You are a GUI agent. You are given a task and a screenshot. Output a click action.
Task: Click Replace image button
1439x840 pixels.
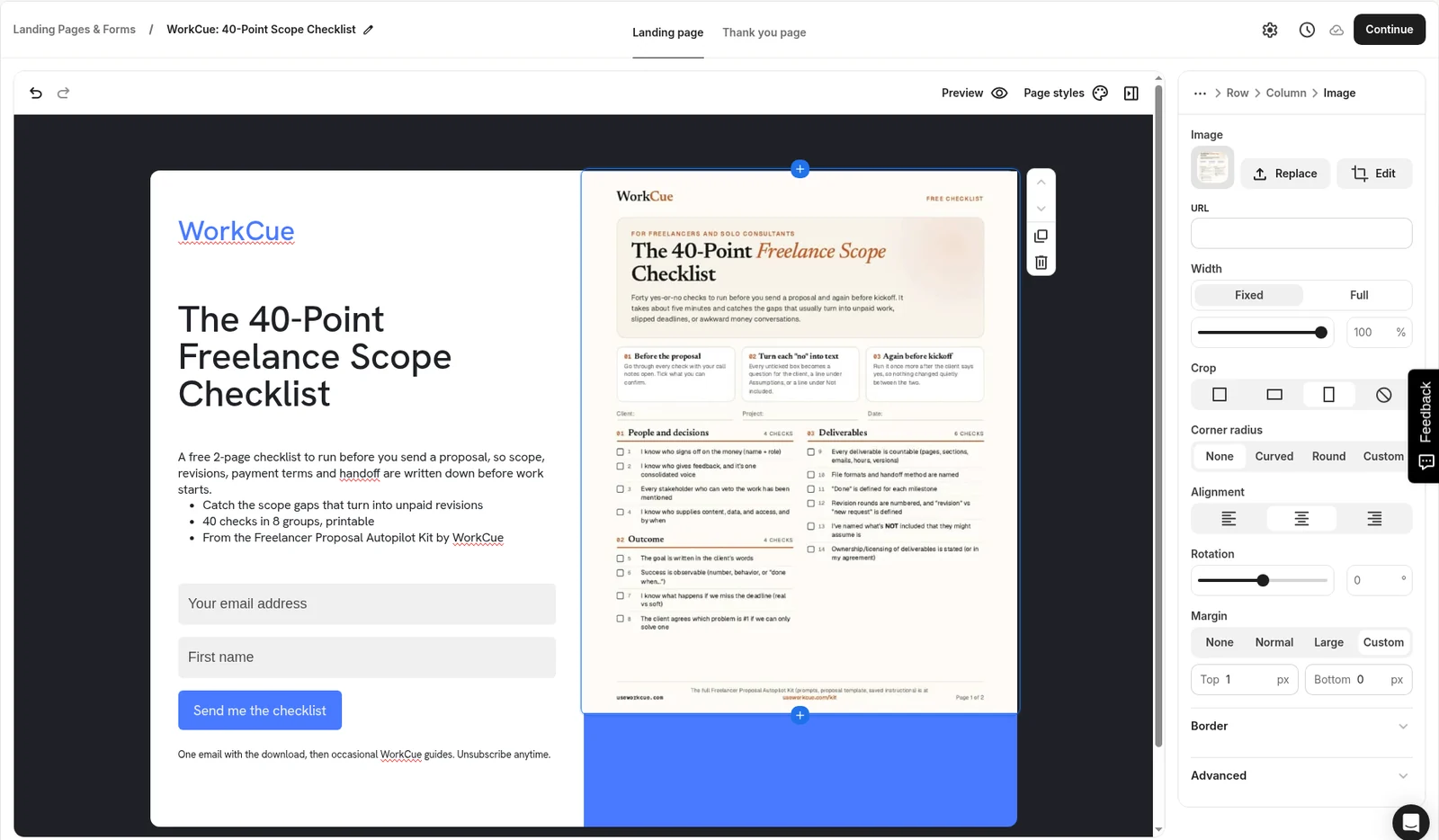click(1285, 174)
